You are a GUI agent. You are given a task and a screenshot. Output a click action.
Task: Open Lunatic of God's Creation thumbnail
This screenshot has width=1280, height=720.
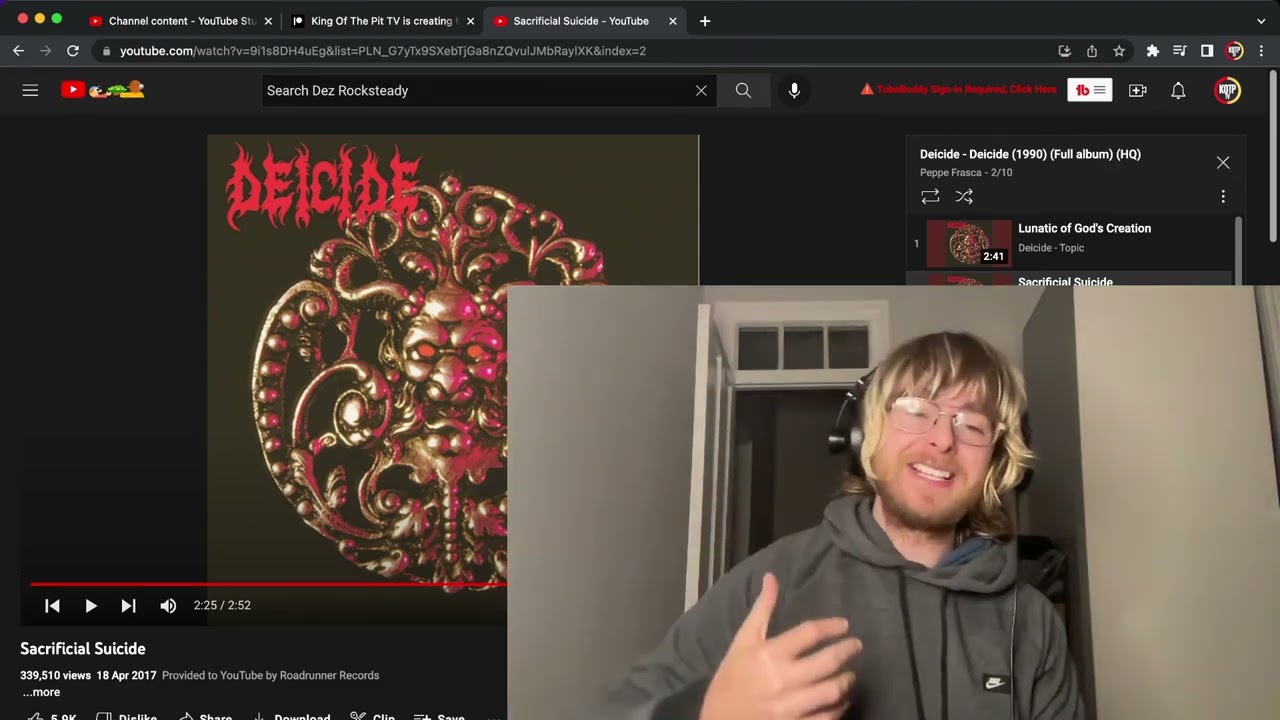coord(969,243)
